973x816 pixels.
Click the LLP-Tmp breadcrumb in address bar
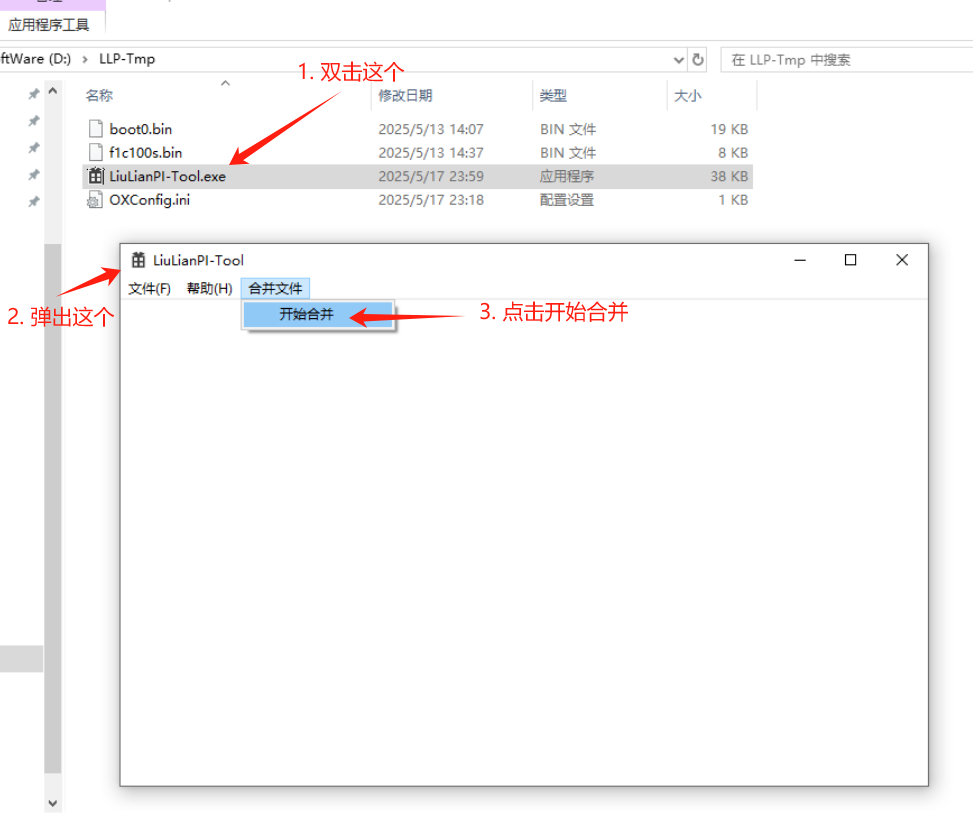[x=127, y=59]
